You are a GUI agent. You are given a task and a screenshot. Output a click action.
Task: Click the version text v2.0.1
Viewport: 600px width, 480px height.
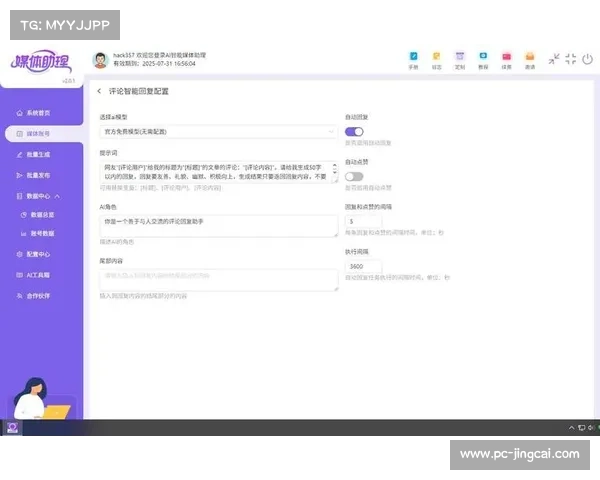pyautogui.click(x=68, y=81)
